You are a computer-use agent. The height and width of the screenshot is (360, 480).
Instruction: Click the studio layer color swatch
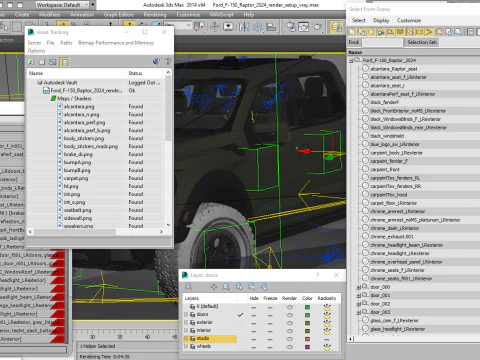click(x=307, y=339)
